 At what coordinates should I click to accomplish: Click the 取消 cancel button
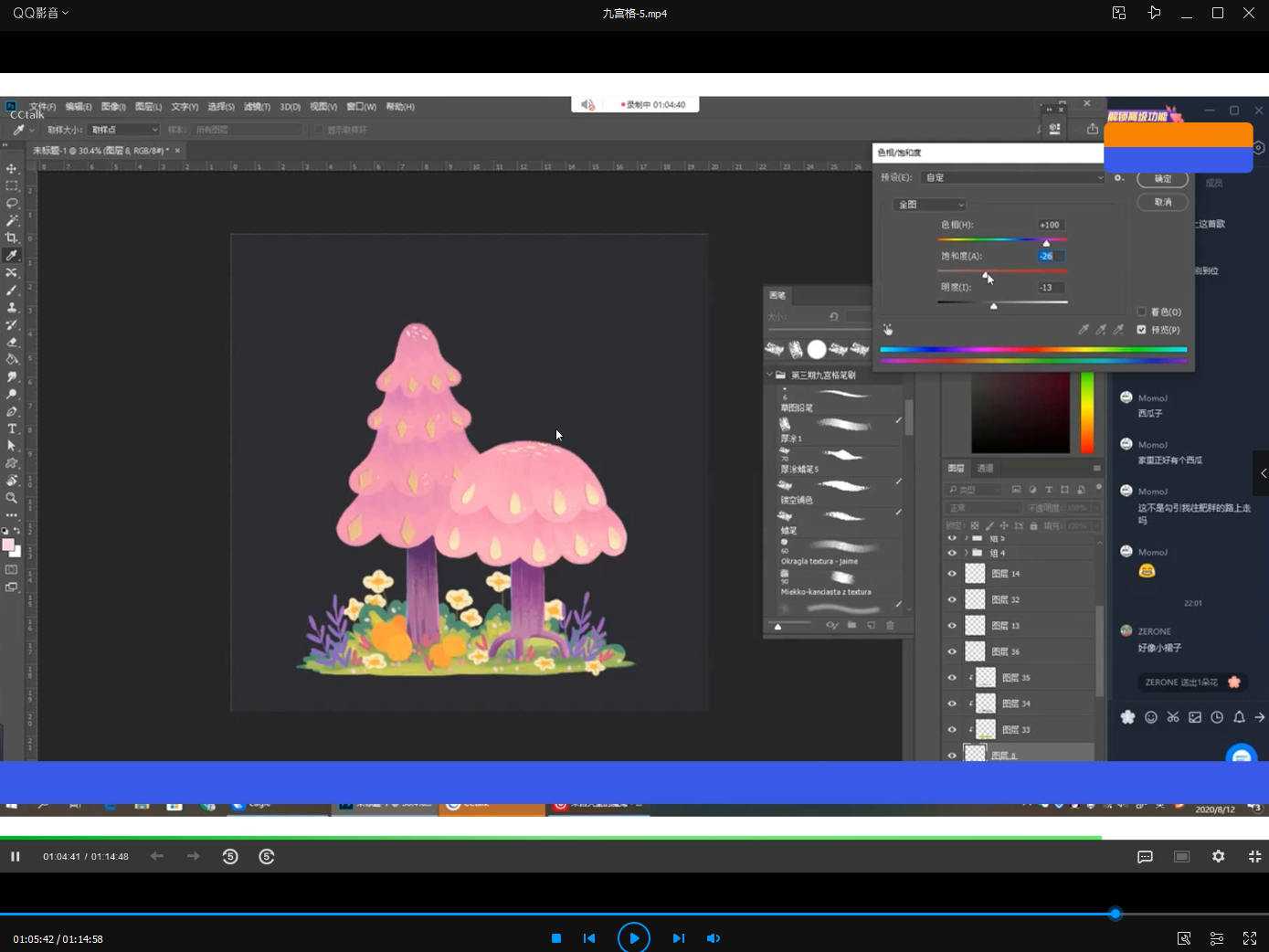tap(1162, 202)
